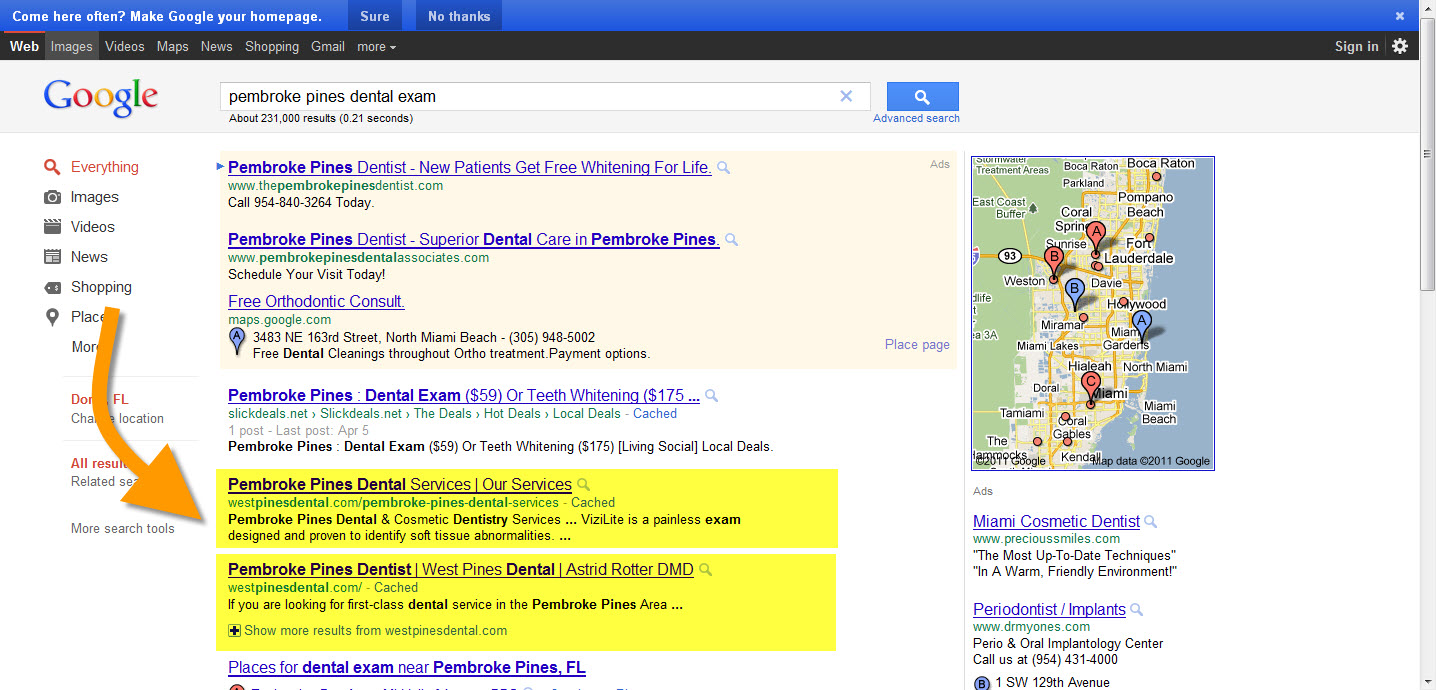Select the Videos film icon in the sidebar

(x=53, y=227)
